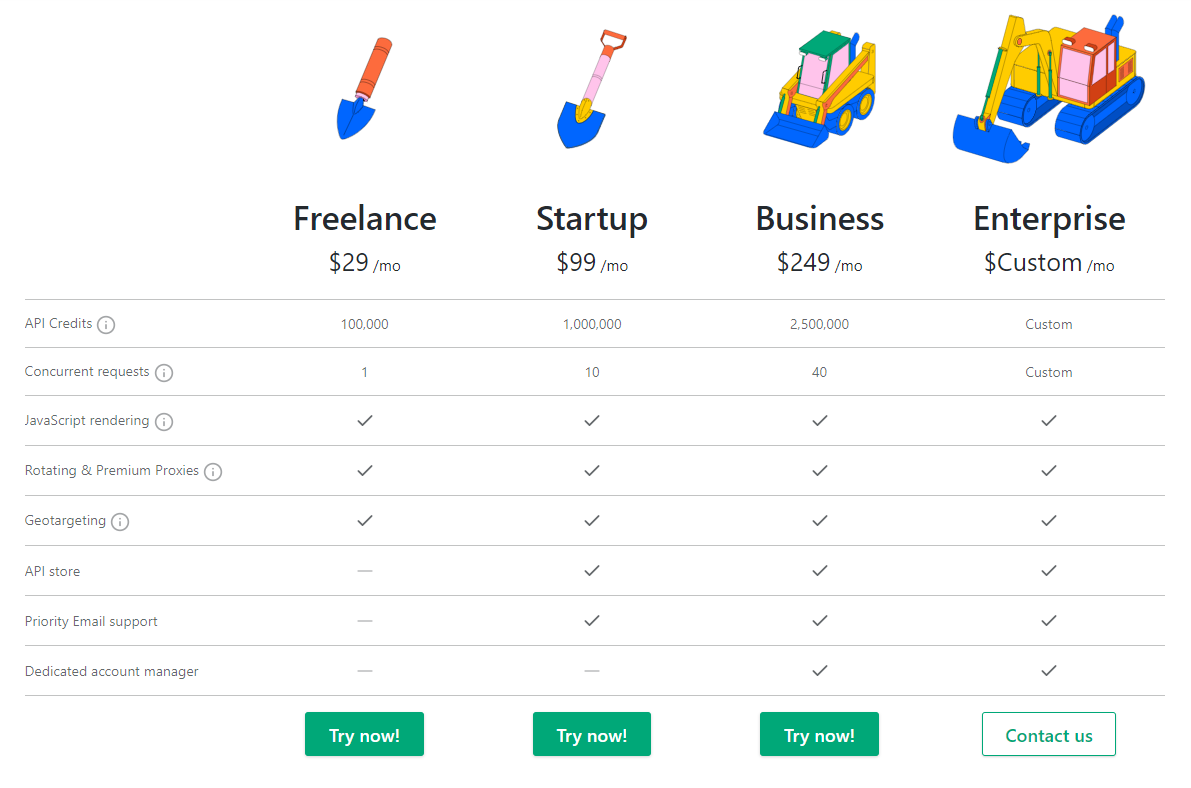Click the JavaScript rendering checkmark under Freelance
Viewport: 1191px width, 788px height.
tap(364, 421)
